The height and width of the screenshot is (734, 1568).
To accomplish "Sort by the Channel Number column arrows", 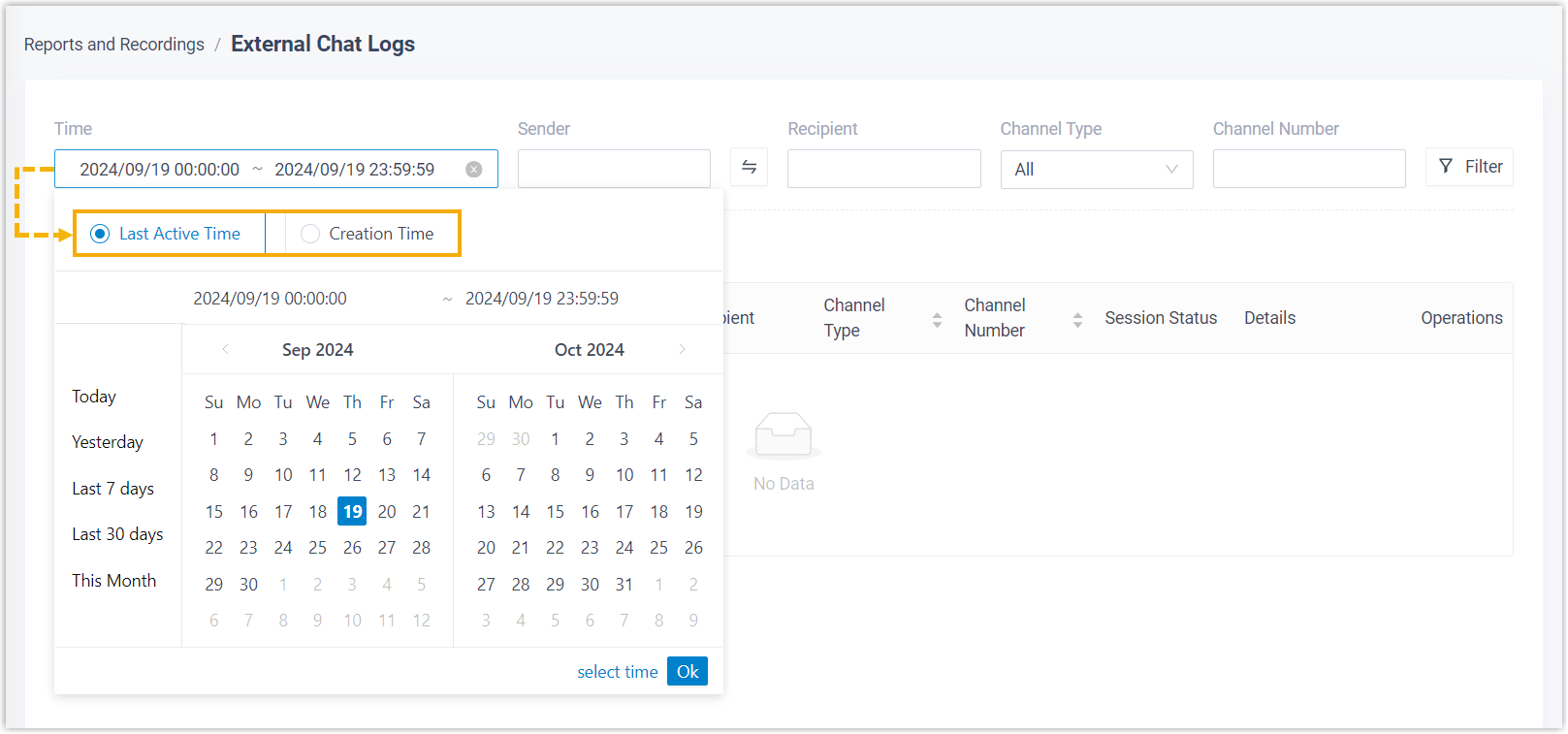I will 1077,319.
